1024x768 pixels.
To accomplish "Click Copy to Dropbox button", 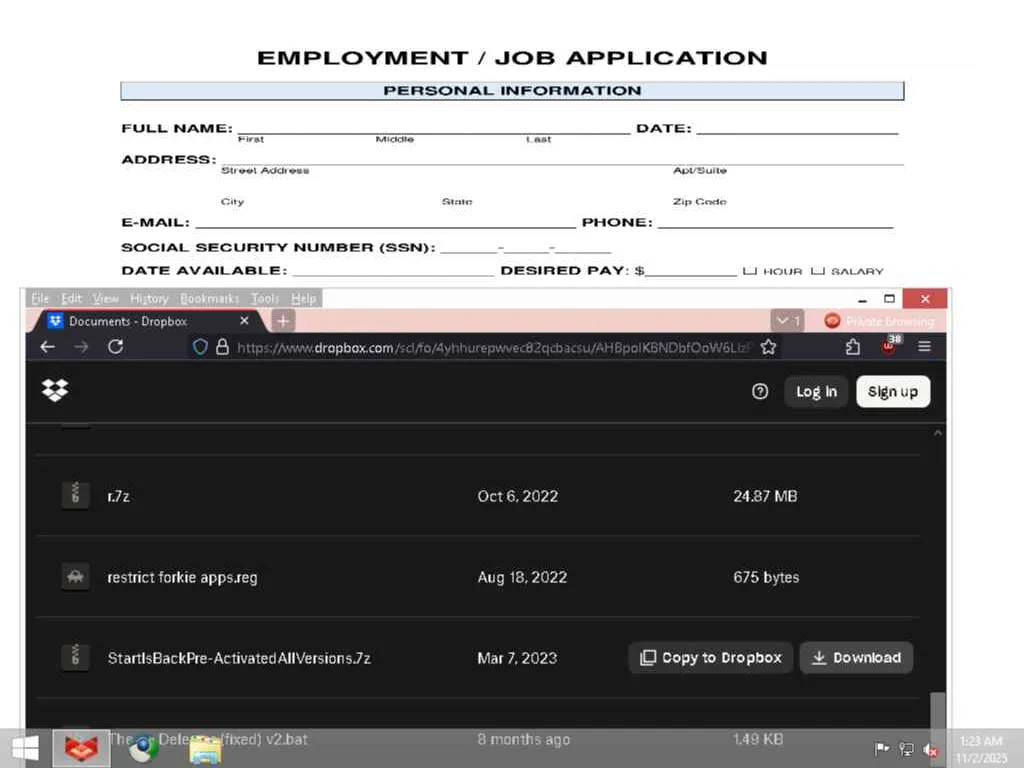I will (x=711, y=658).
